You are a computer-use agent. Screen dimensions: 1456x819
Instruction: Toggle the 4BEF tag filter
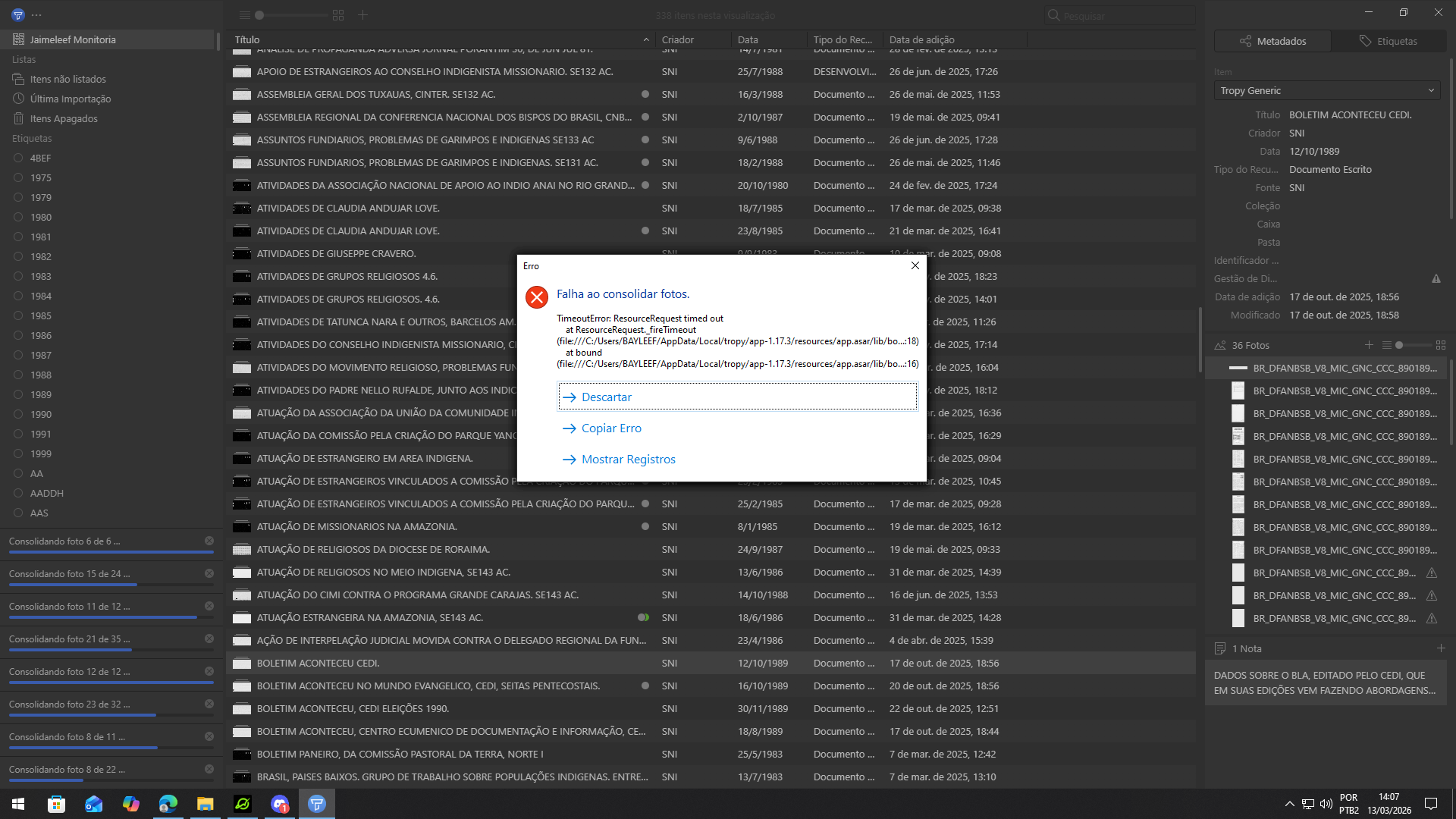[40, 158]
